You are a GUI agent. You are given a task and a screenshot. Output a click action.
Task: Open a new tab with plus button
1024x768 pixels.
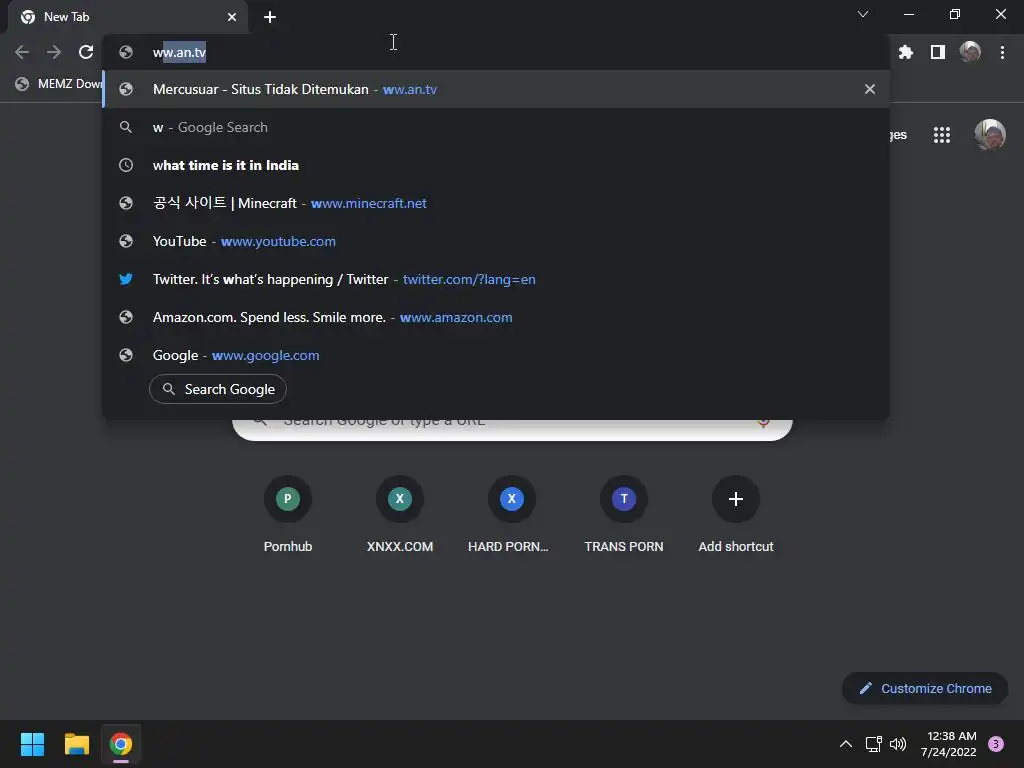270,17
